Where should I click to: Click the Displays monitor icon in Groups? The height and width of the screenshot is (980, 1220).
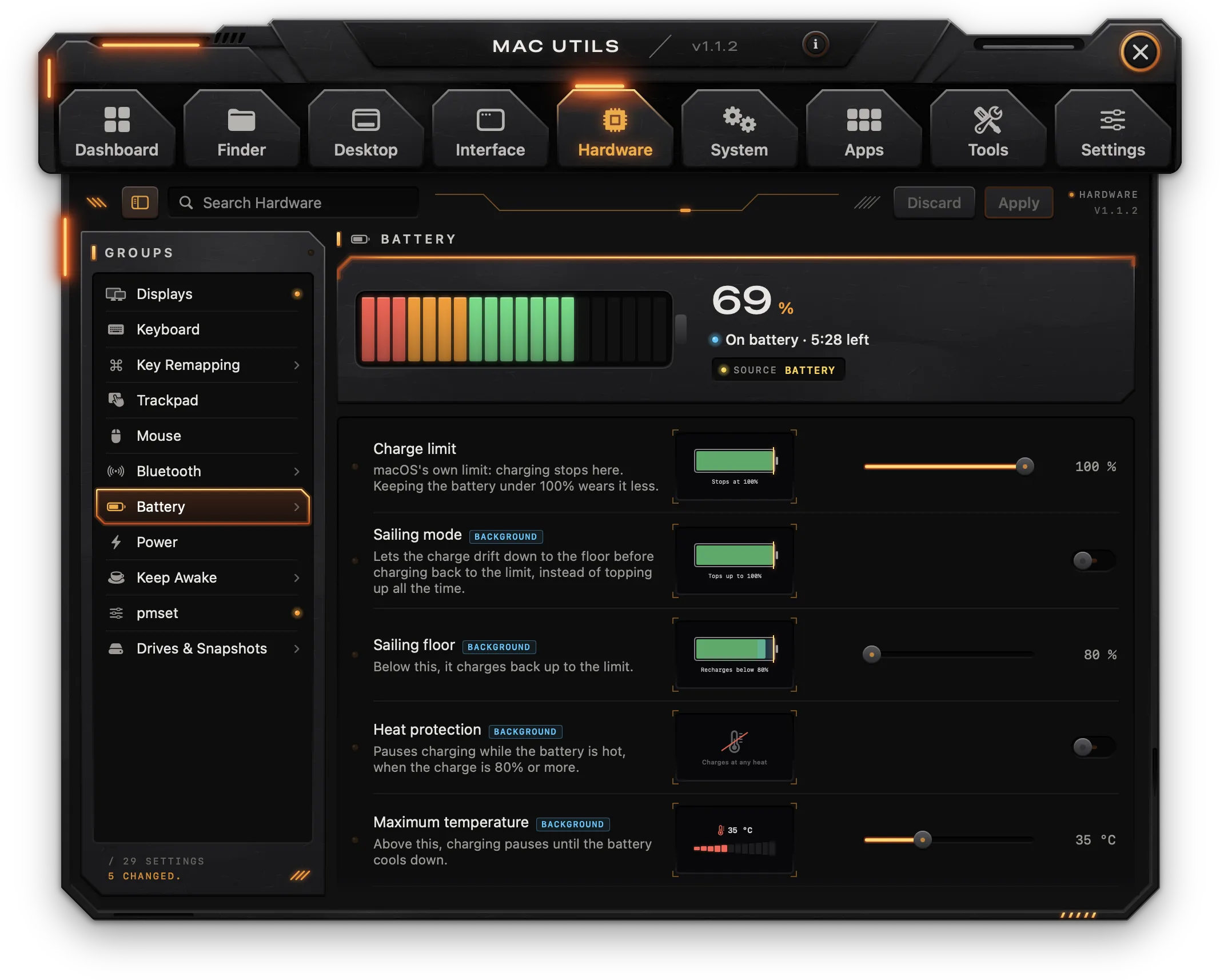point(116,294)
